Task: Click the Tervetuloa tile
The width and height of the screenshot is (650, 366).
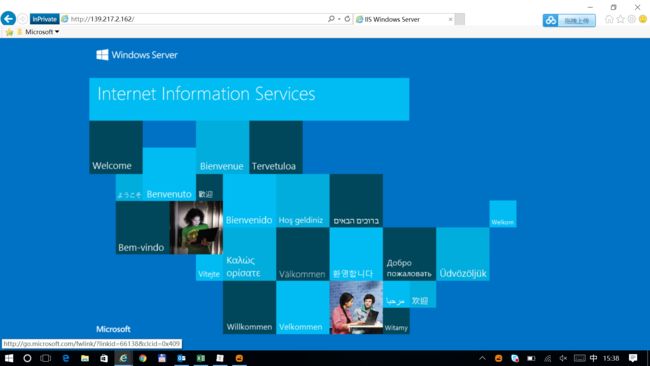Action: [276, 147]
